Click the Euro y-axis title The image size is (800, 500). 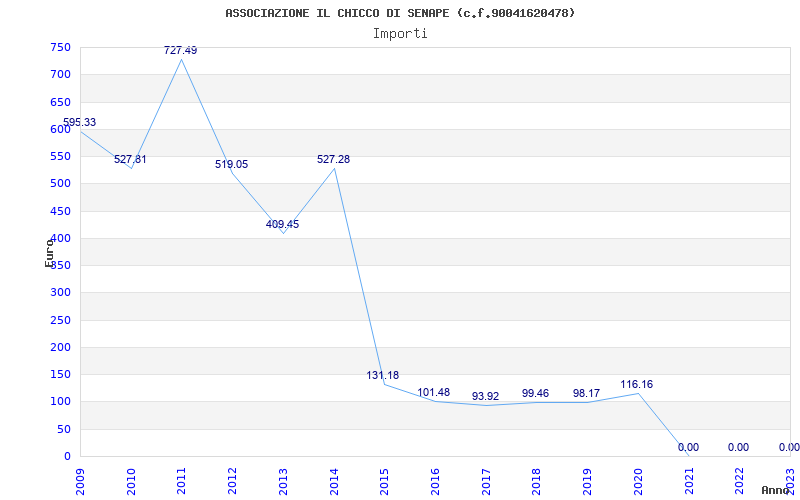(x=49, y=253)
